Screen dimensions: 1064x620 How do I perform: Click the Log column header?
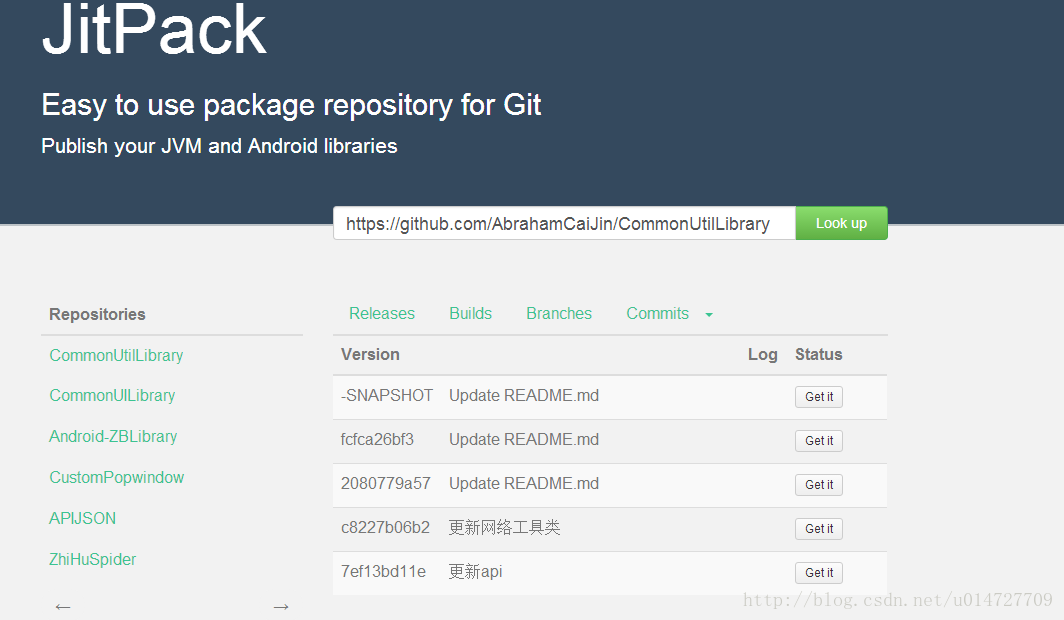(x=763, y=355)
